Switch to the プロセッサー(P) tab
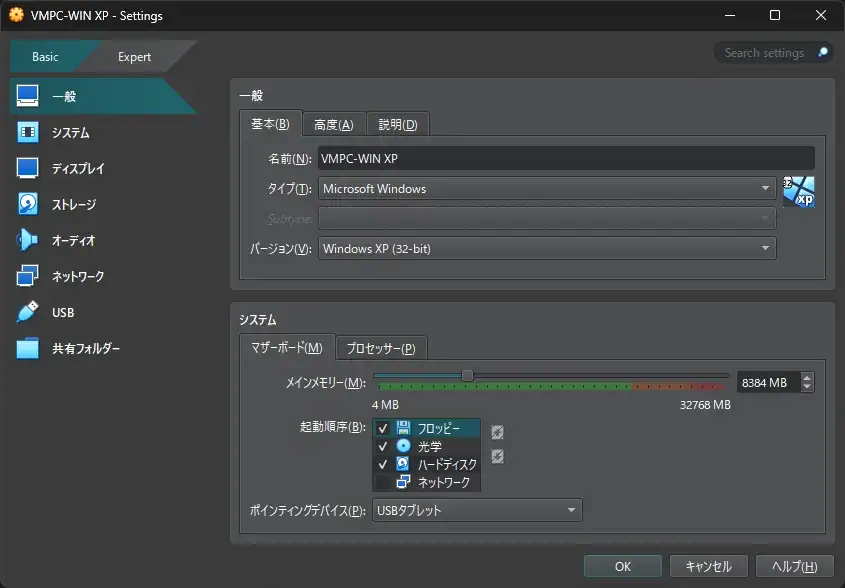This screenshot has height=588, width=845. pos(380,348)
